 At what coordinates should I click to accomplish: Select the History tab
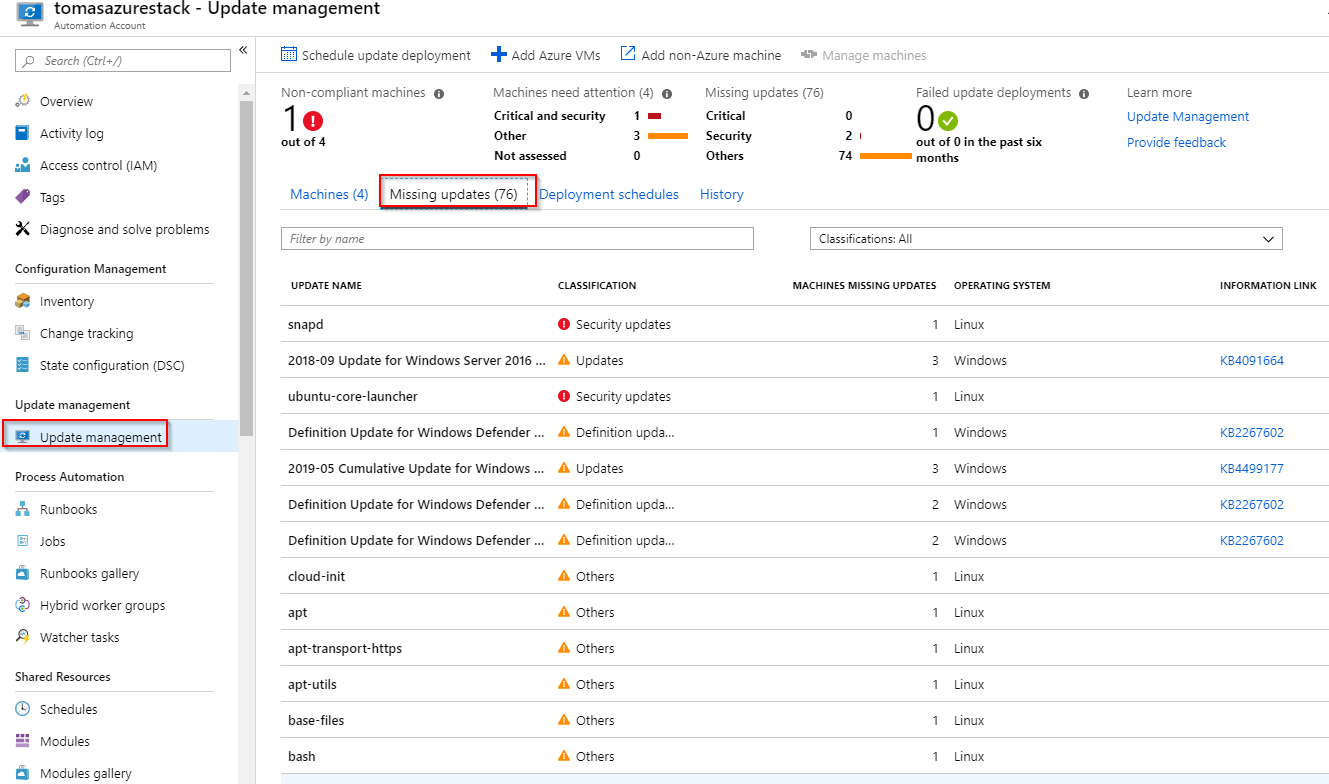[722, 194]
